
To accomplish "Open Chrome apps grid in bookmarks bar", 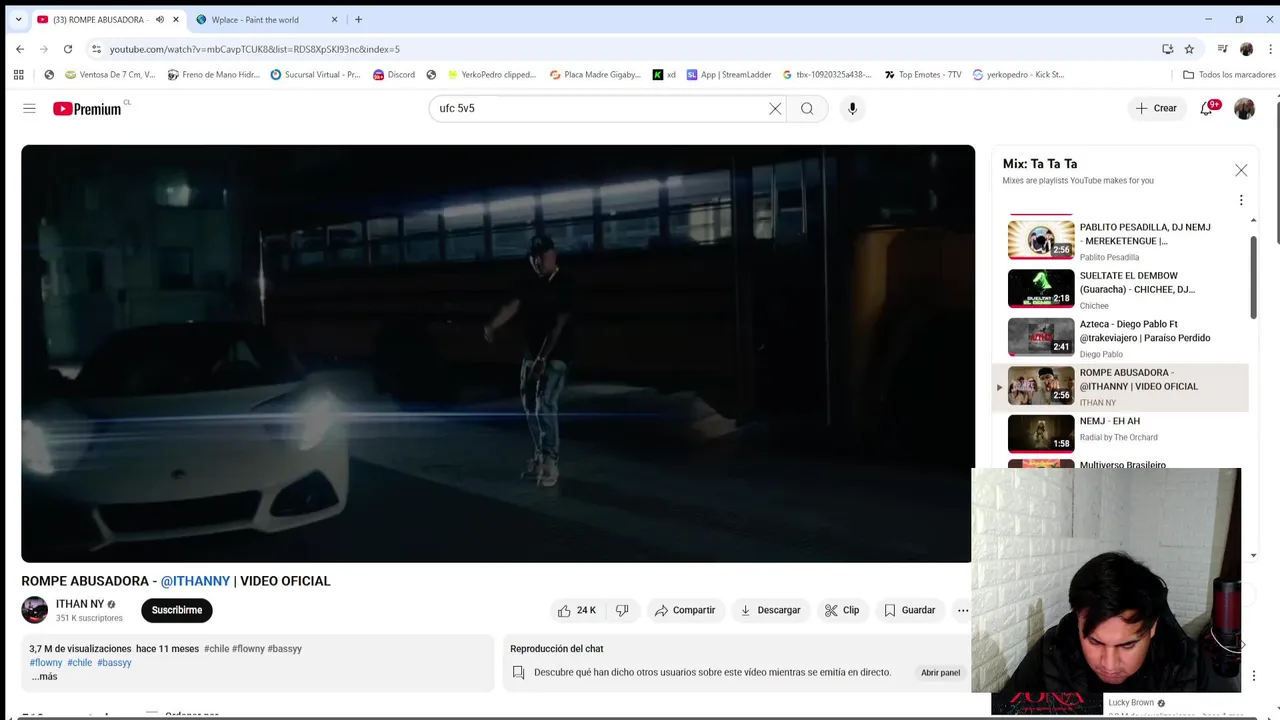I will pos(18,74).
